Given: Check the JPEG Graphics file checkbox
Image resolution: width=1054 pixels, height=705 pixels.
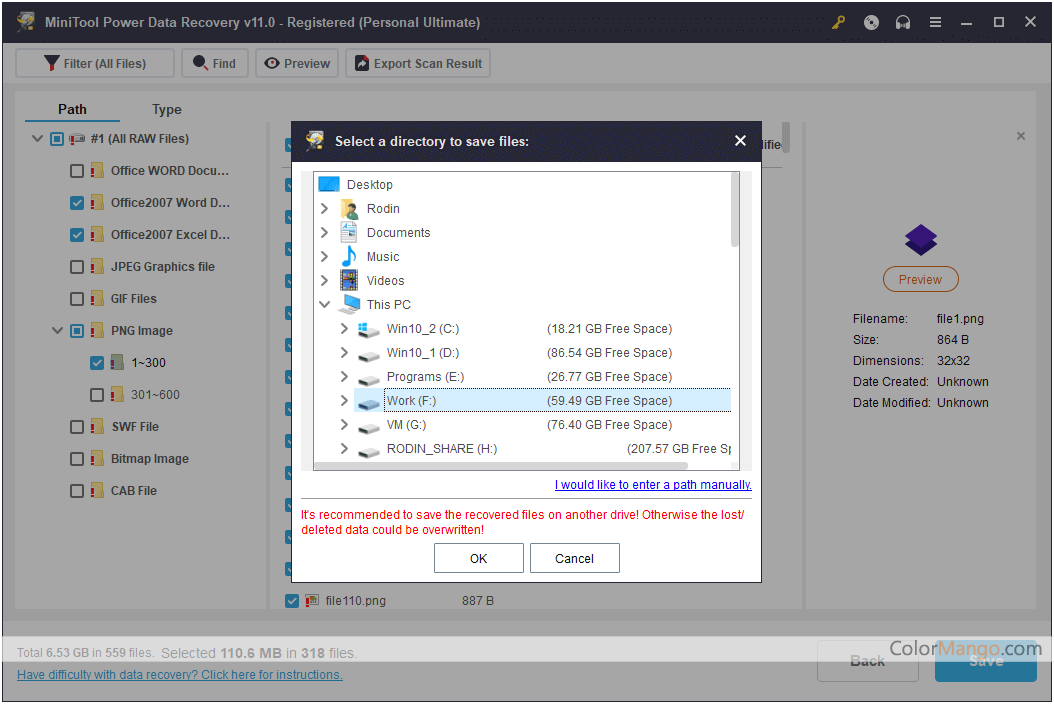Looking at the screenshot, I should pos(76,266).
